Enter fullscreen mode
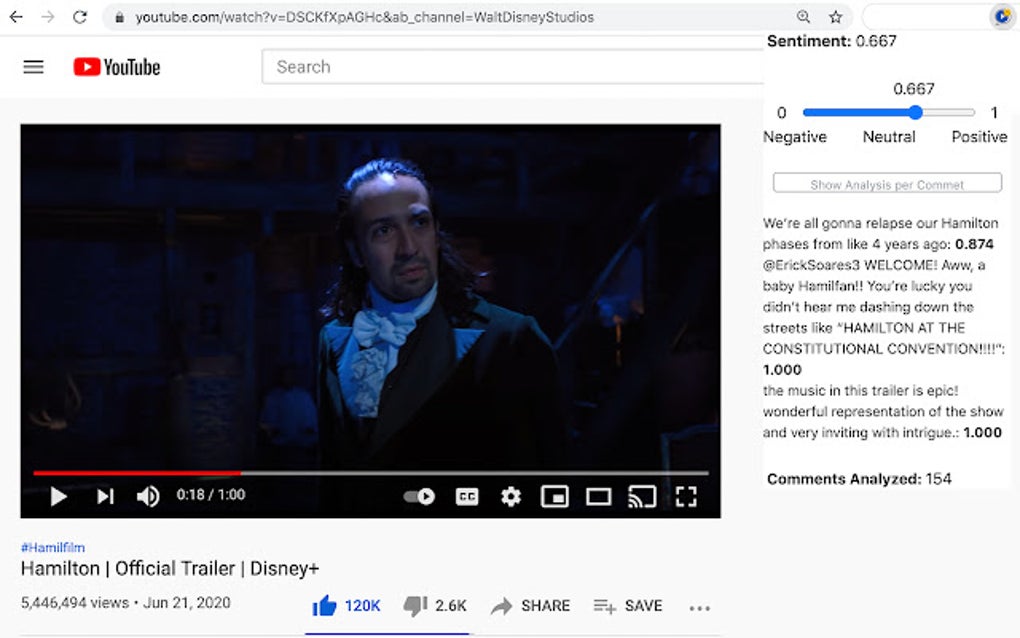This screenshot has height=638, width=1020. pos(687,496)
